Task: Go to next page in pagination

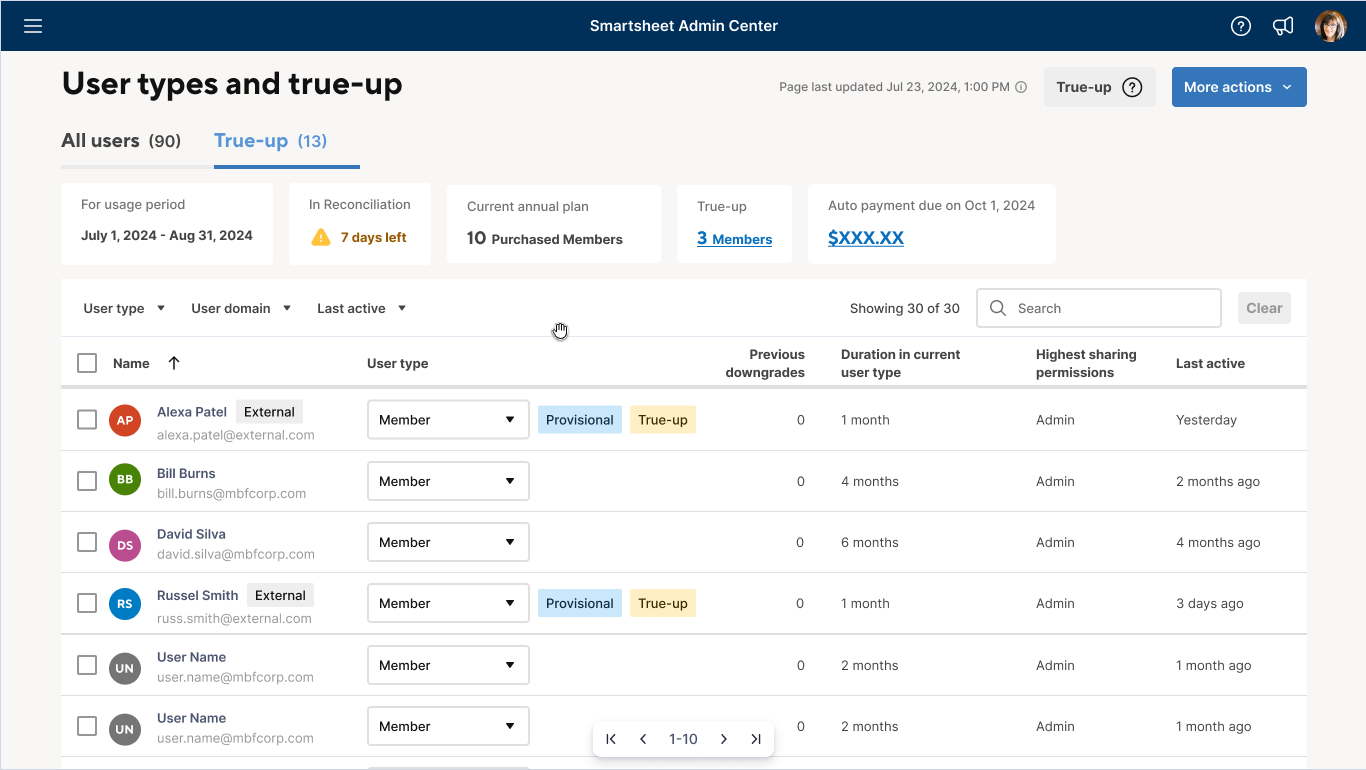Action: [724, 739]
